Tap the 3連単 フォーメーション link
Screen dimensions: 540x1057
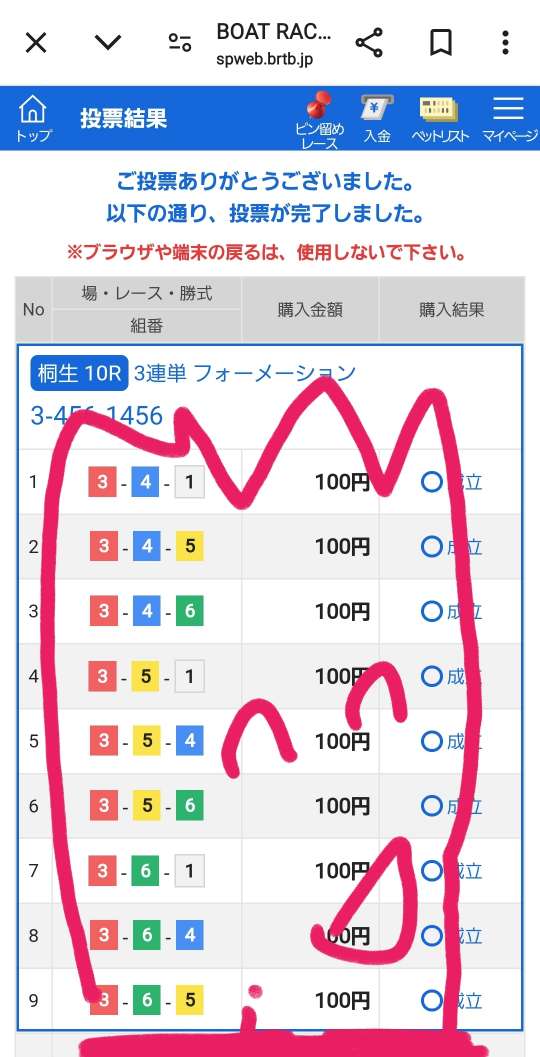coord(244,373)
